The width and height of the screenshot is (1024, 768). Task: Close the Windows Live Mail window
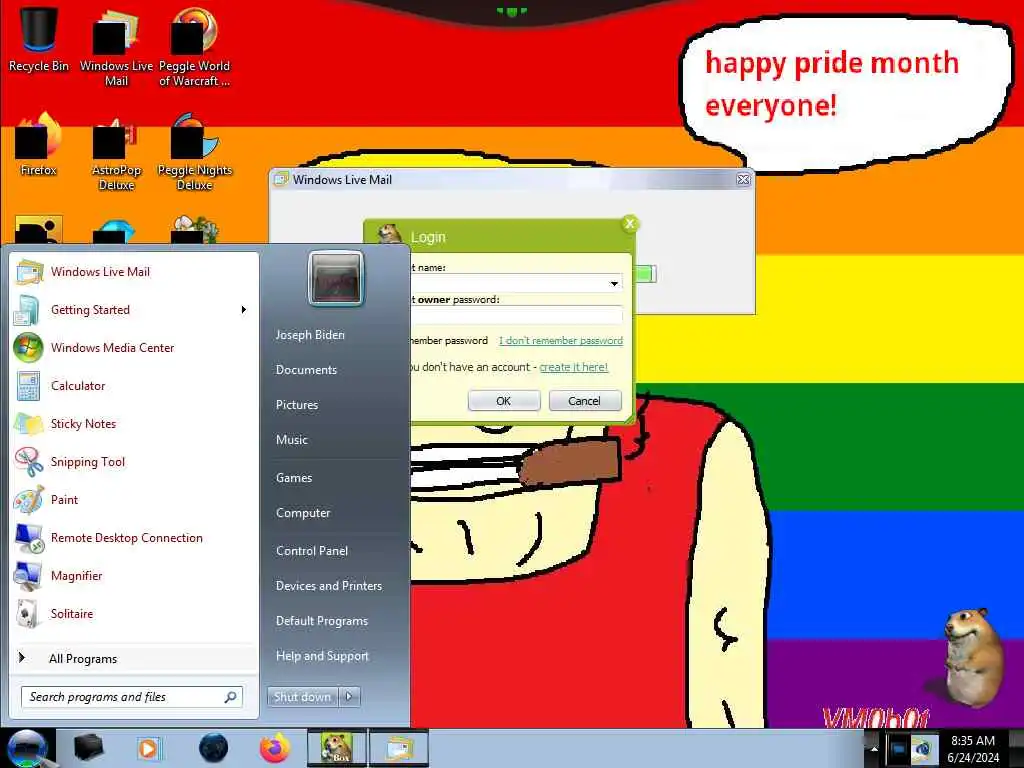743,180
